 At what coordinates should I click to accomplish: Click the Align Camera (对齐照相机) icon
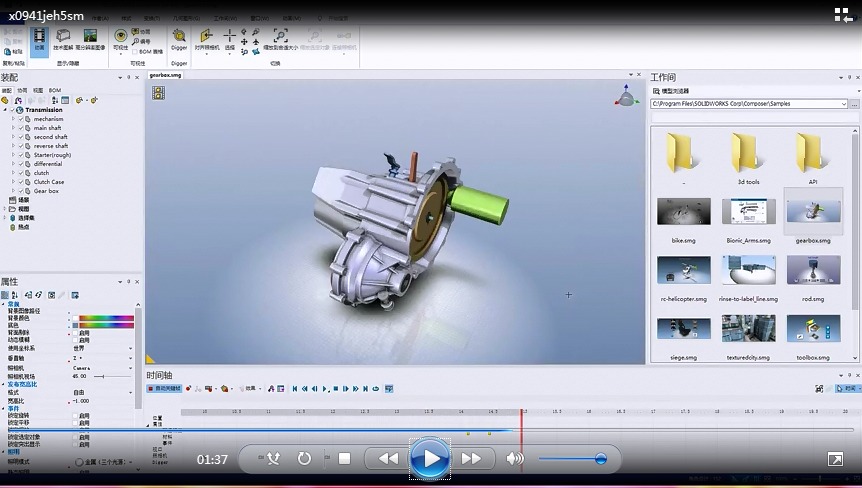pyautogui.click(x=206, y=38)
